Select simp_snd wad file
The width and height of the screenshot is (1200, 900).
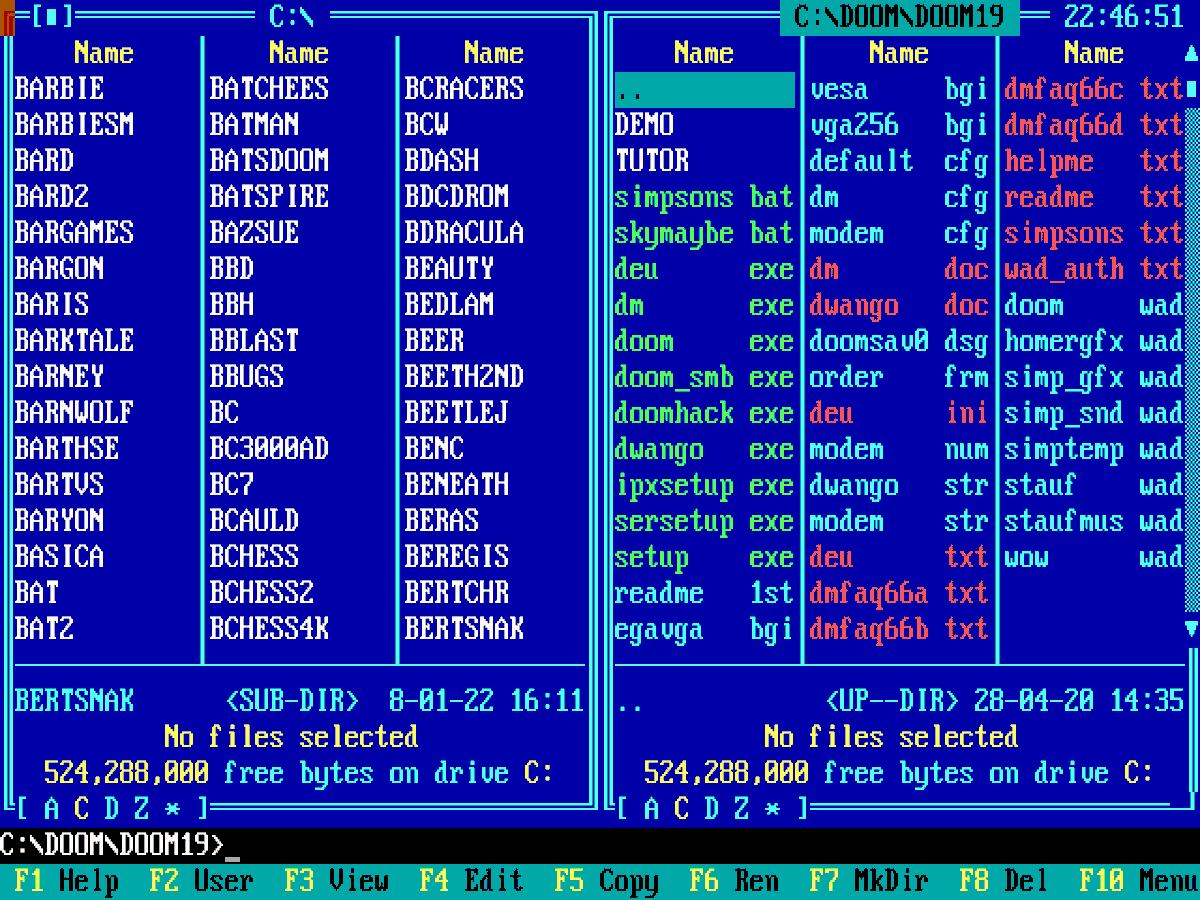[x=1094, y=413]
